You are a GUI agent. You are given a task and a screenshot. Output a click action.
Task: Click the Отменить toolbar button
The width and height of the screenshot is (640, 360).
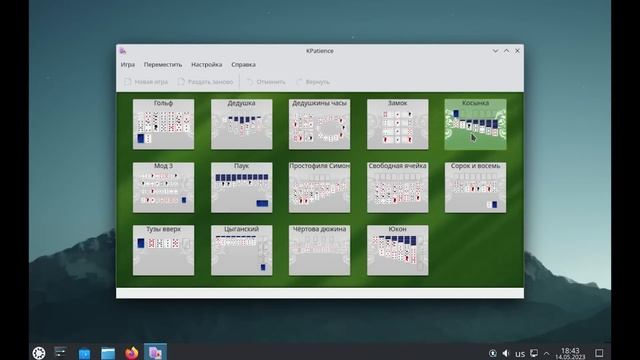[266, 82]
